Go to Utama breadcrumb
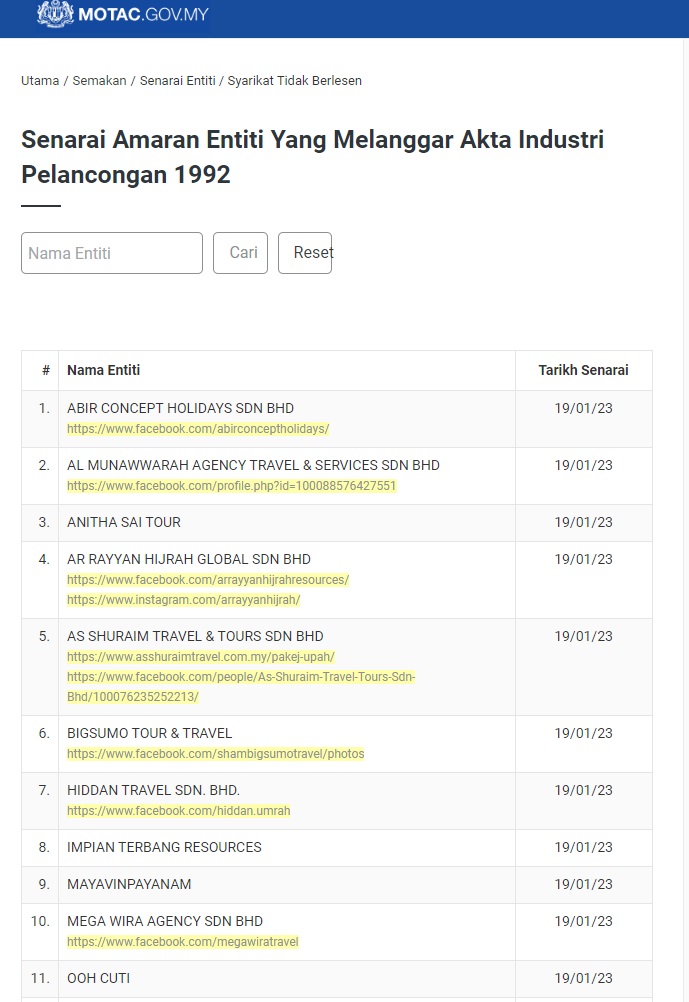 pyautogui.click(x=40, y=80)
